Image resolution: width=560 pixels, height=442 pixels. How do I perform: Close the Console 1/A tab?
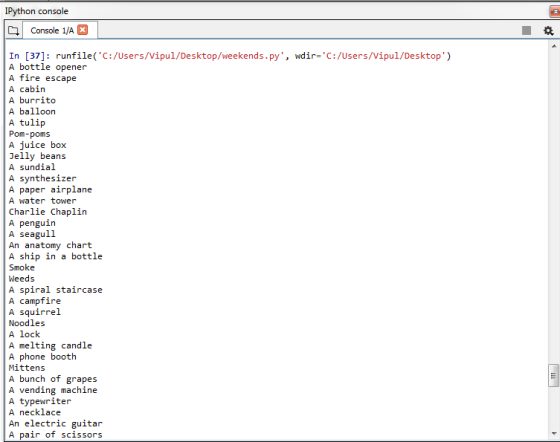[82, 30]
